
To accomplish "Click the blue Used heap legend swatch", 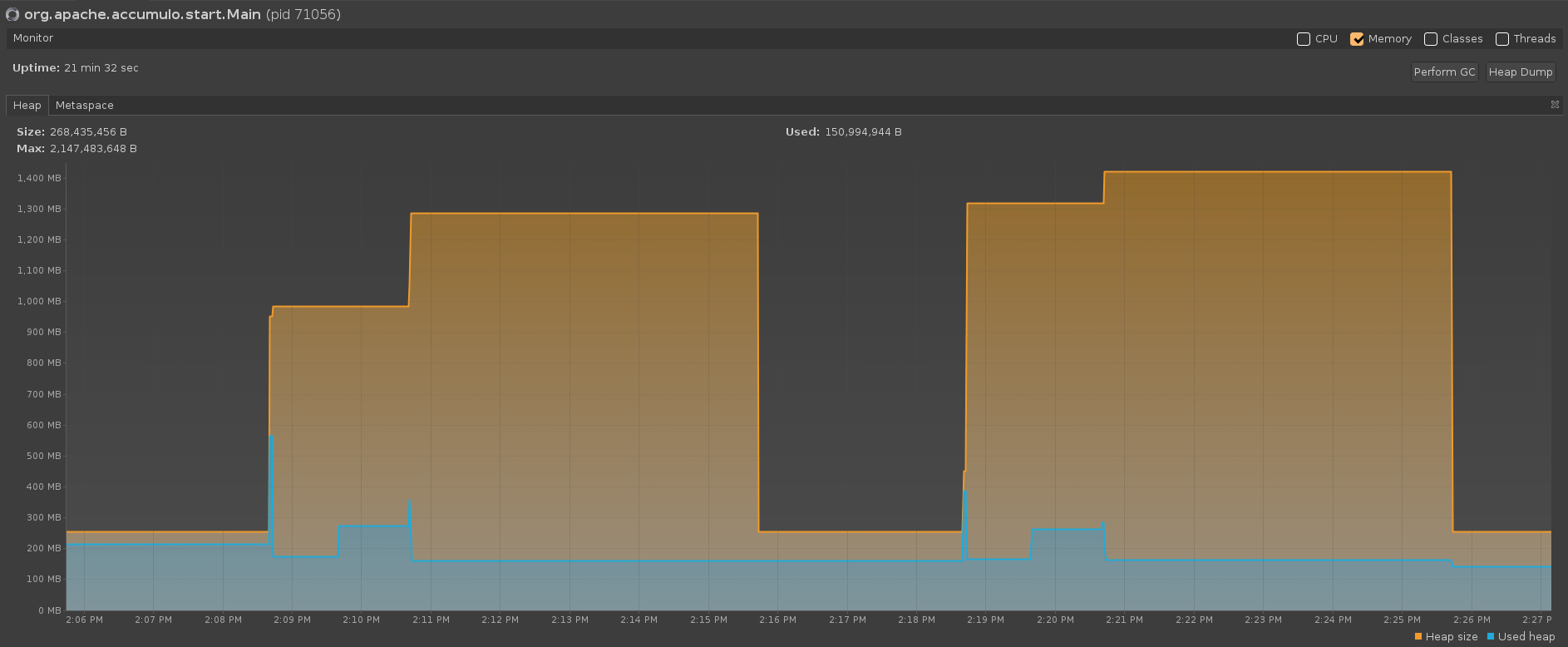I will pyautogui.click(x=1491, y=637).
